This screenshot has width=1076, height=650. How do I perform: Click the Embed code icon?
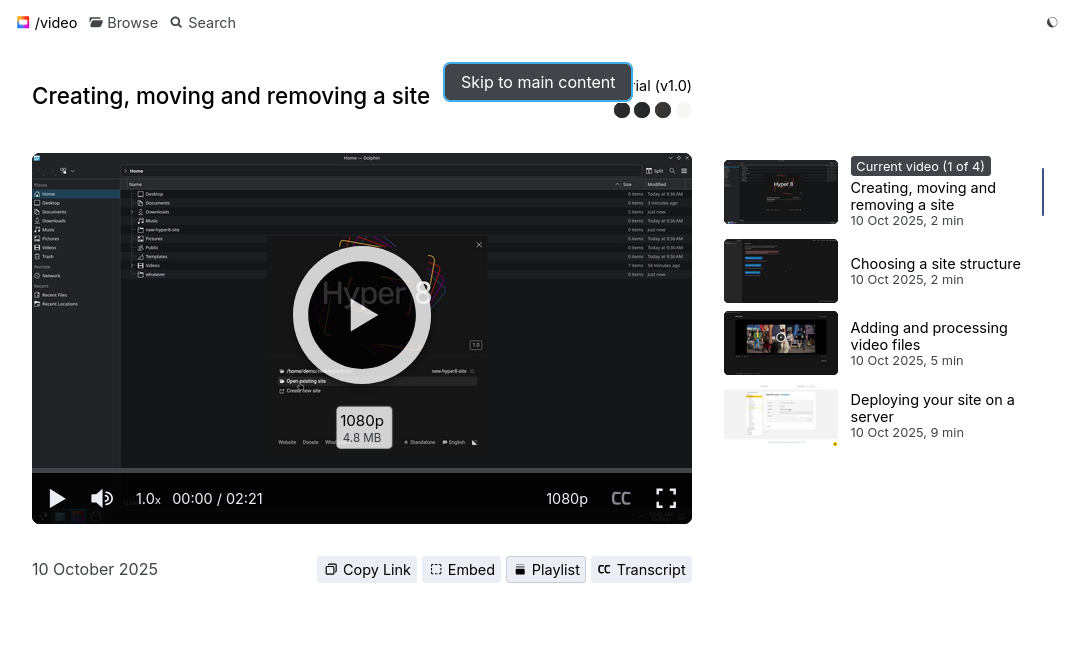(436, 569)
